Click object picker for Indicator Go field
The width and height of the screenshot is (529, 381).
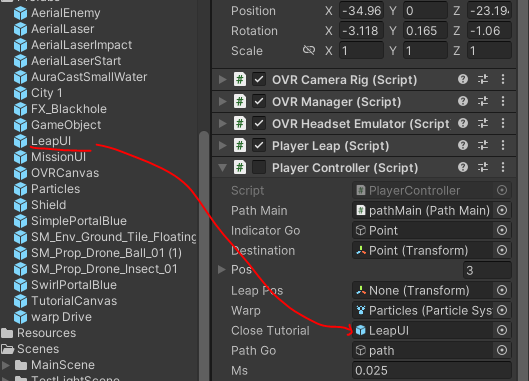click(x=502, y=230)
